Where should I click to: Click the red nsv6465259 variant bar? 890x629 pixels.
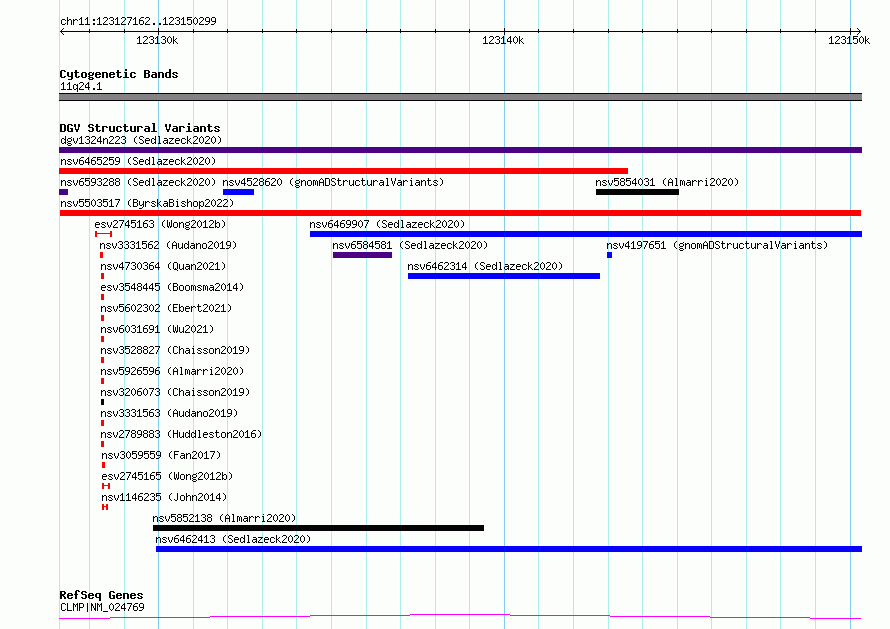tap(343, 171)
